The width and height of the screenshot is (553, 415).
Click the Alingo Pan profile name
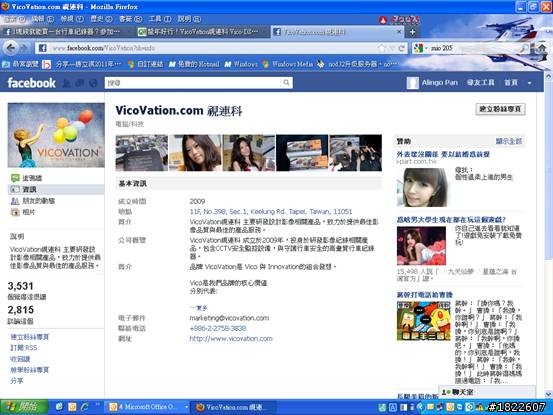pyautogui.click(x=439, y=83)
